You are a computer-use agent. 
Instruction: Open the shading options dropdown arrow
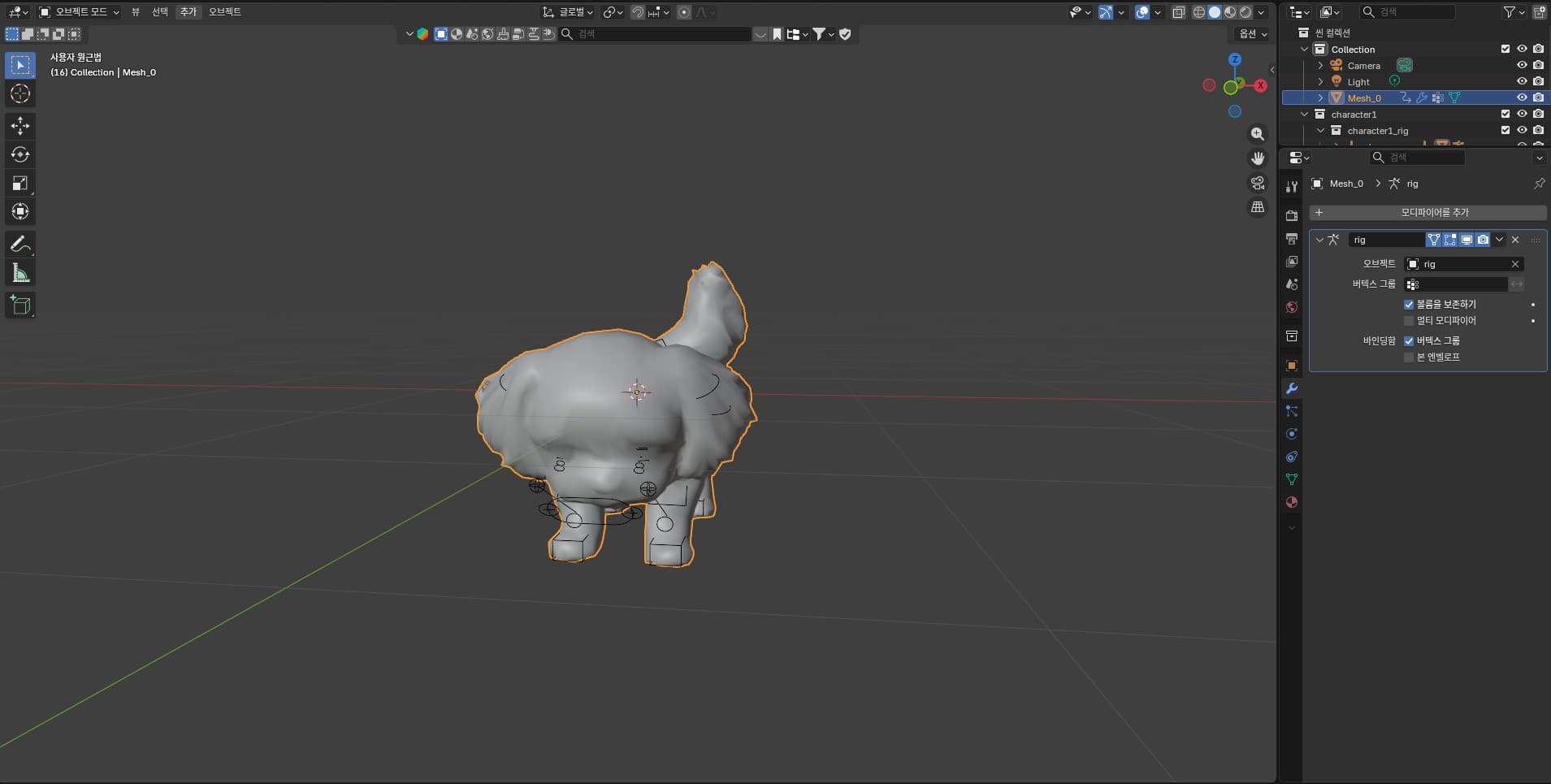1261,12
